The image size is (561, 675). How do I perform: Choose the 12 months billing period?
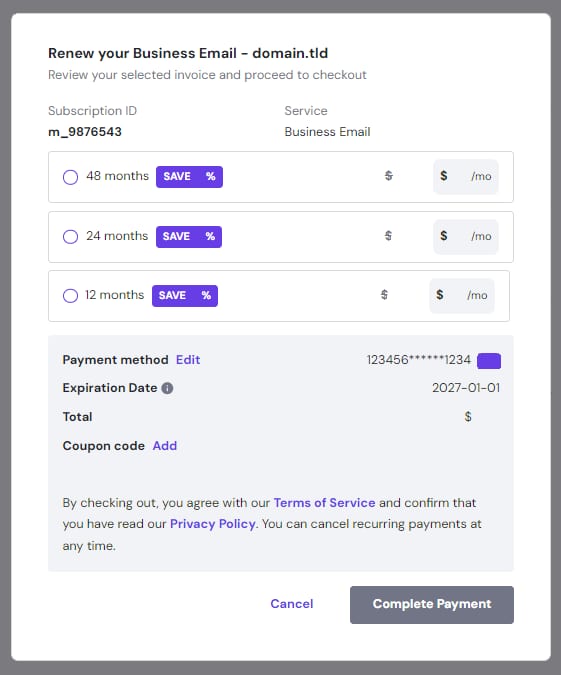click(x=71, y=296)
